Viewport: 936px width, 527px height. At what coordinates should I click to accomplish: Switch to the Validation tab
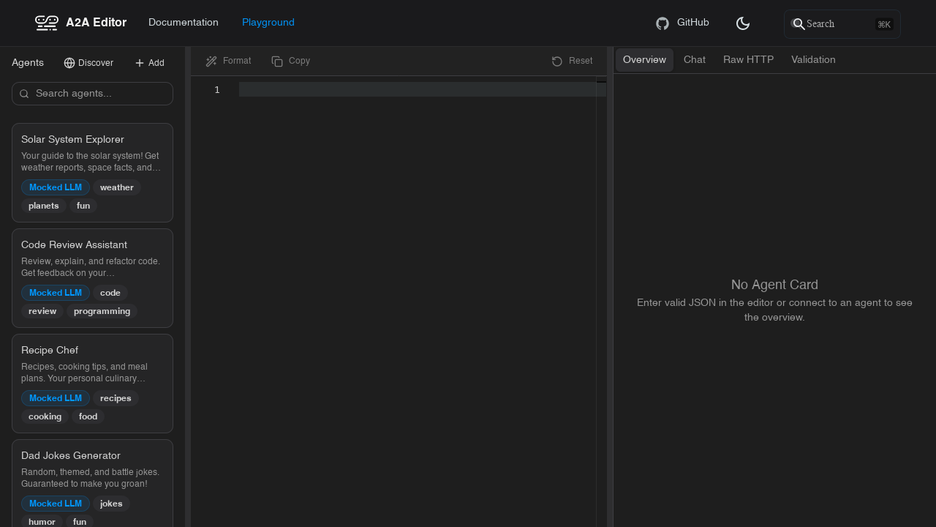[x=813, y=60]
